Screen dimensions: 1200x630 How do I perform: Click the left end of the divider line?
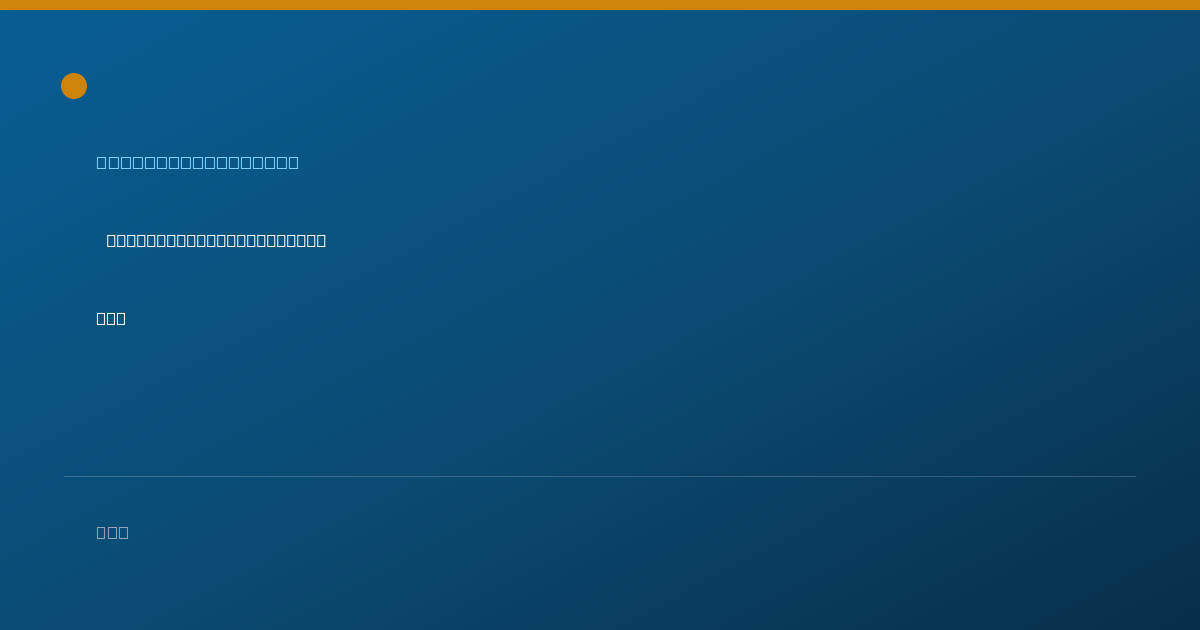pyautogui.click(x=66, y=476)
